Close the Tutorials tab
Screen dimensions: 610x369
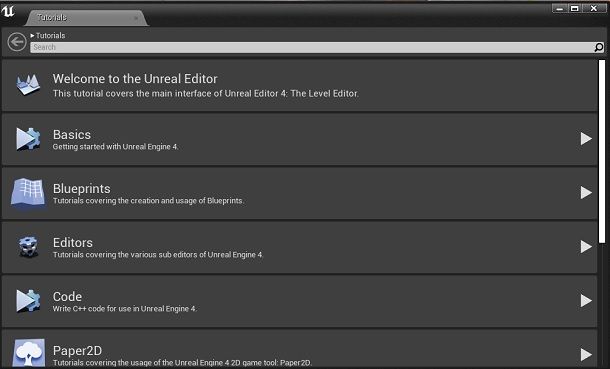pos(136,18)
